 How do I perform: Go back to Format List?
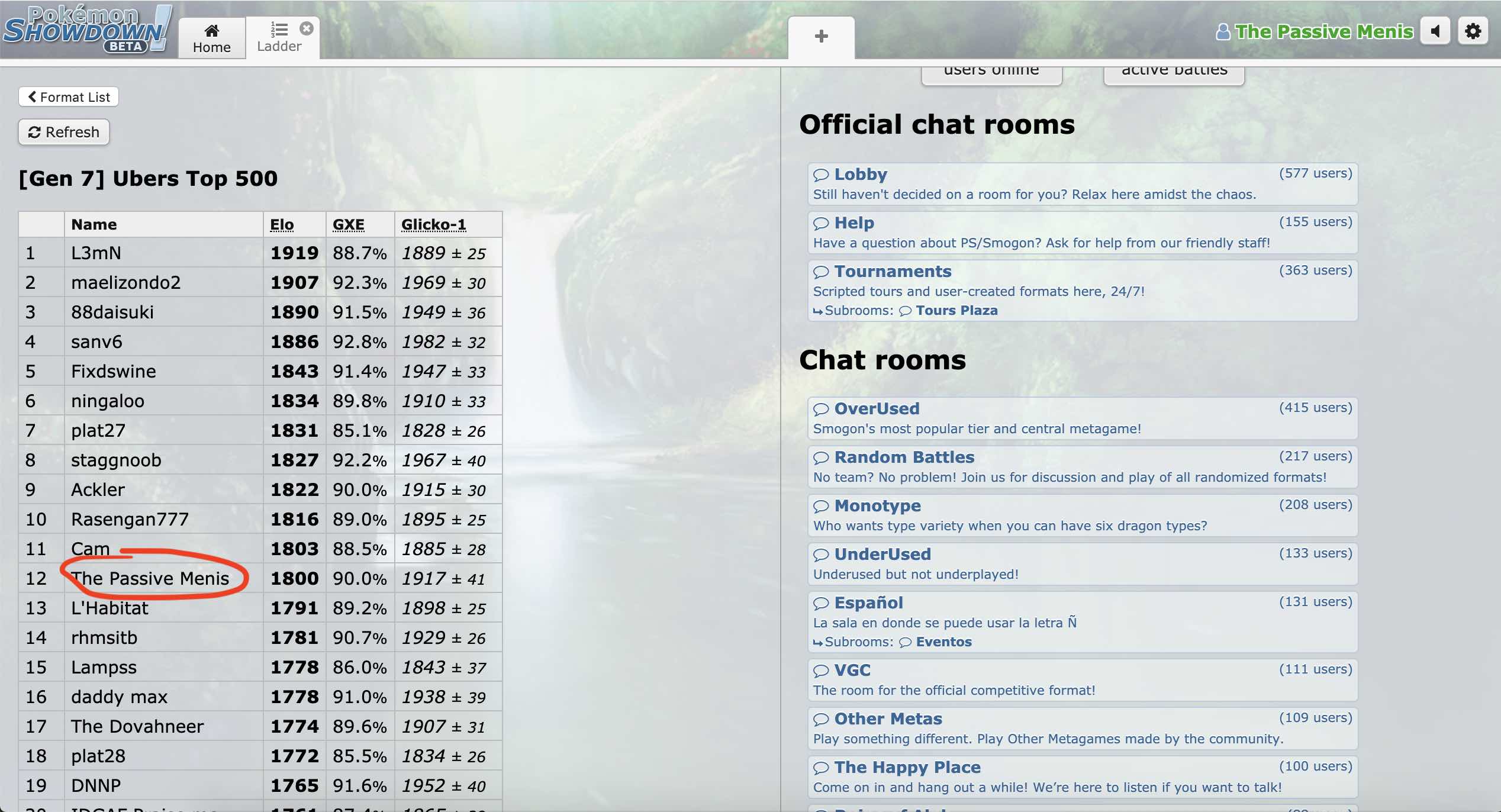[x=69, y=97]
